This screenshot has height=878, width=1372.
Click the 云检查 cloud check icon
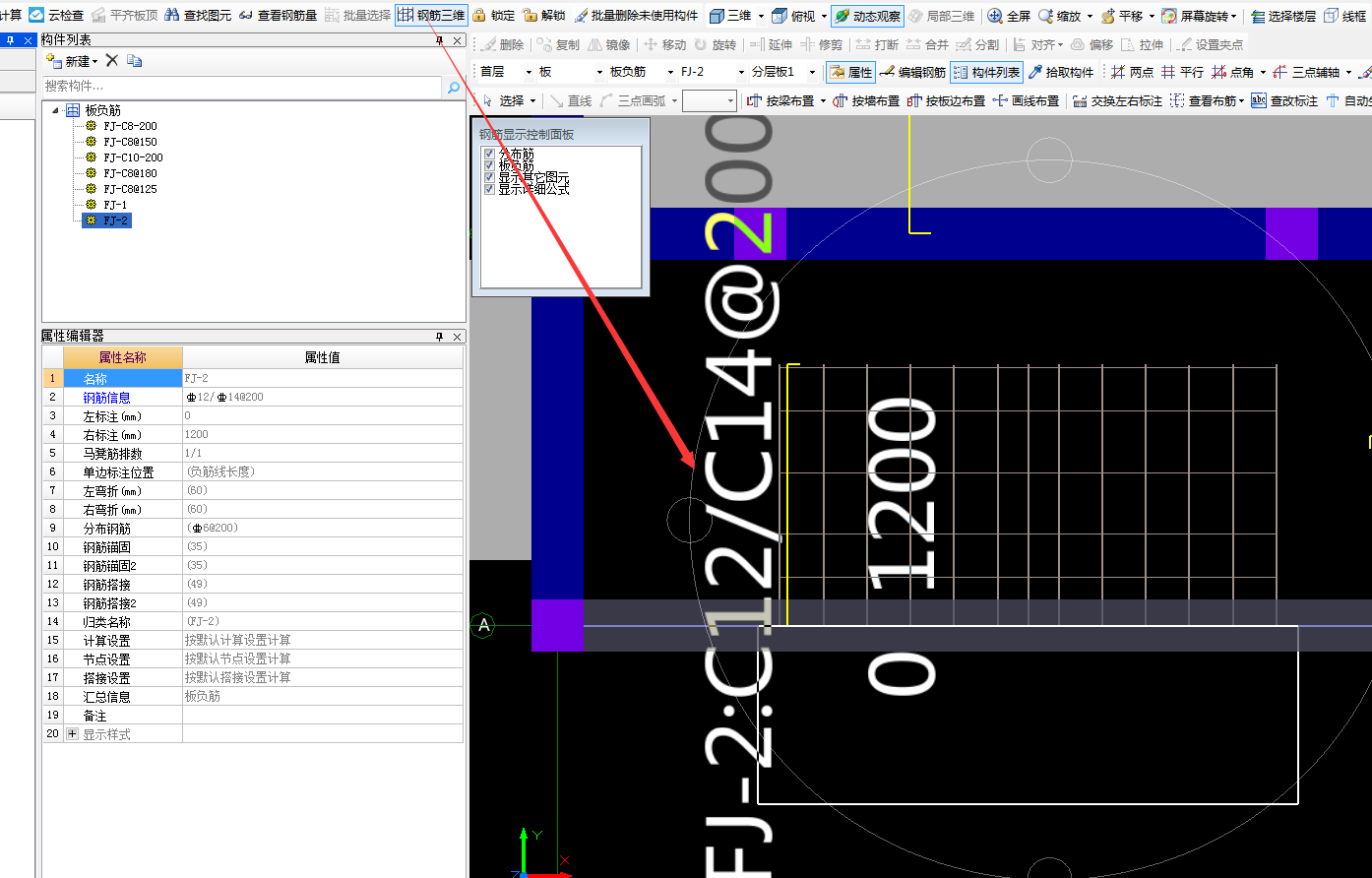(x=36, y=15)
